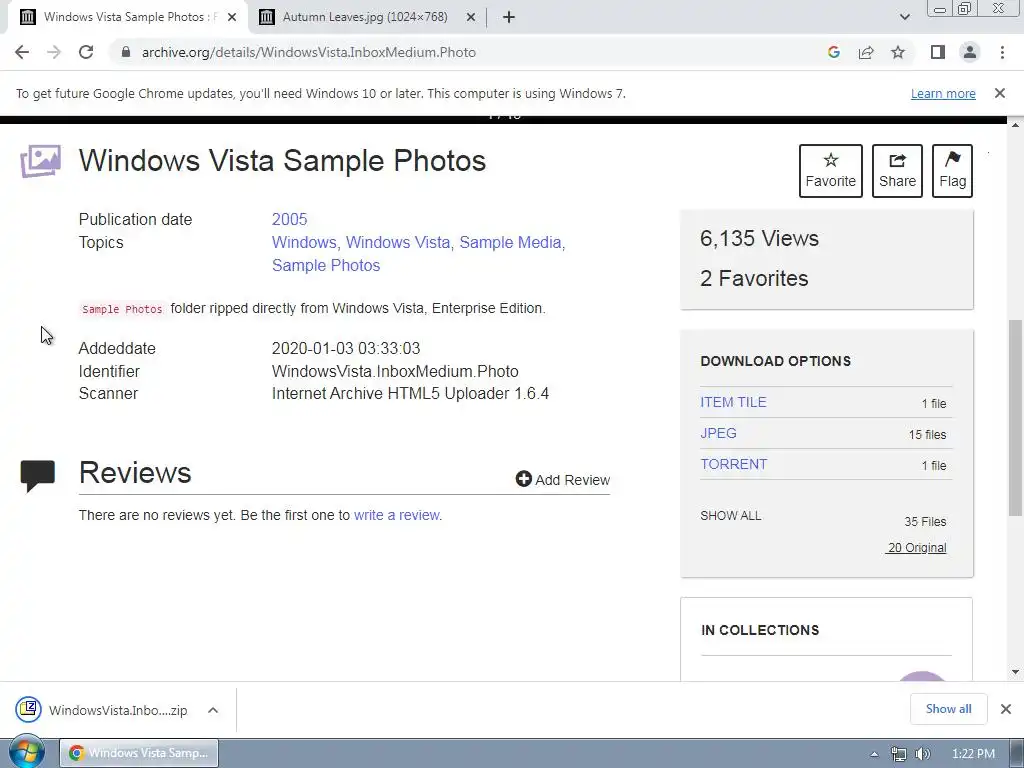Click the page vertical scrollbar thumb
The image size is (1024, 768).
tap(1016, 418)
